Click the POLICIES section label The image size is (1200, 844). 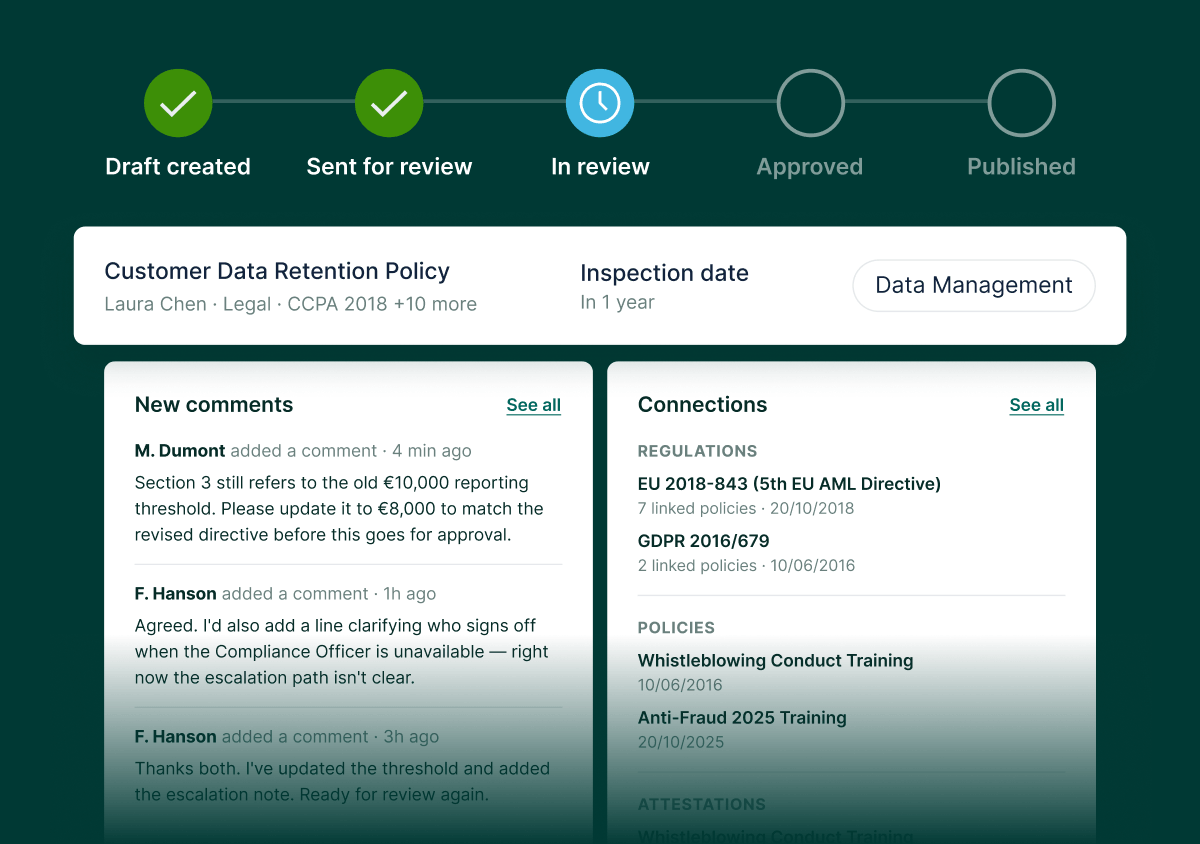677,628
